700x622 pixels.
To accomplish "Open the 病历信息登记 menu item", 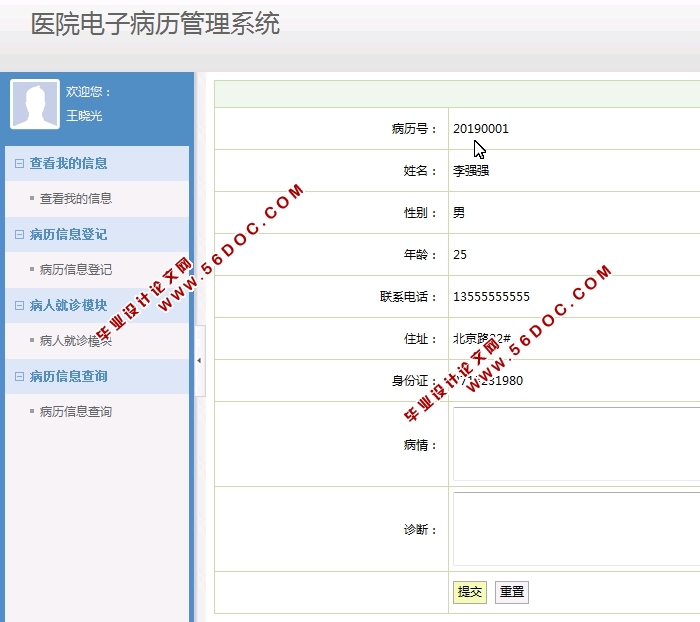I will point(75,269).
